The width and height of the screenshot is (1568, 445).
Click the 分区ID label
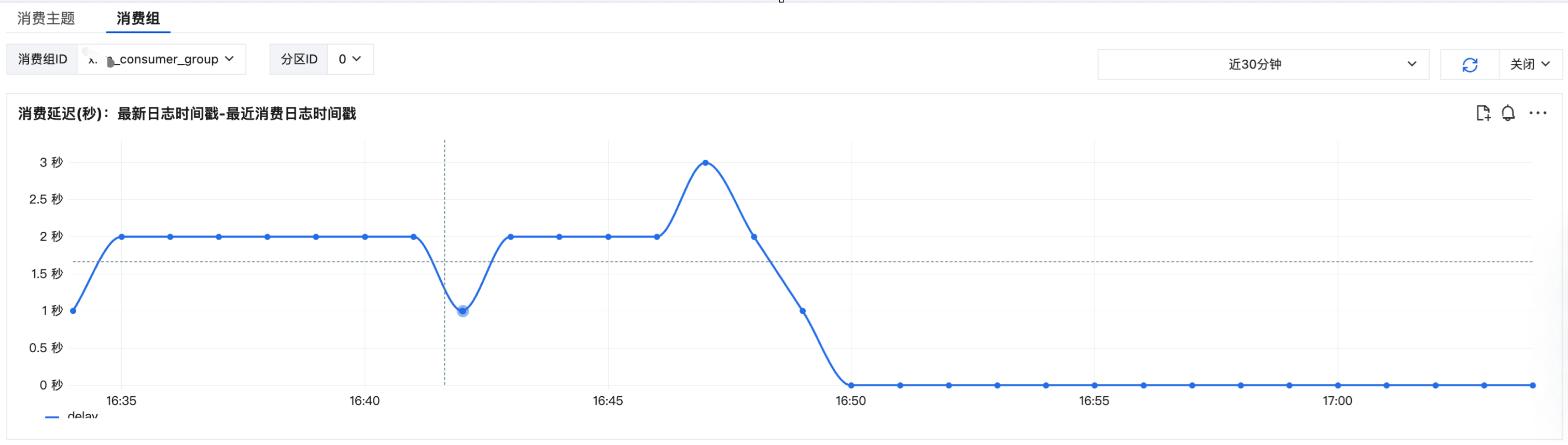299,59
